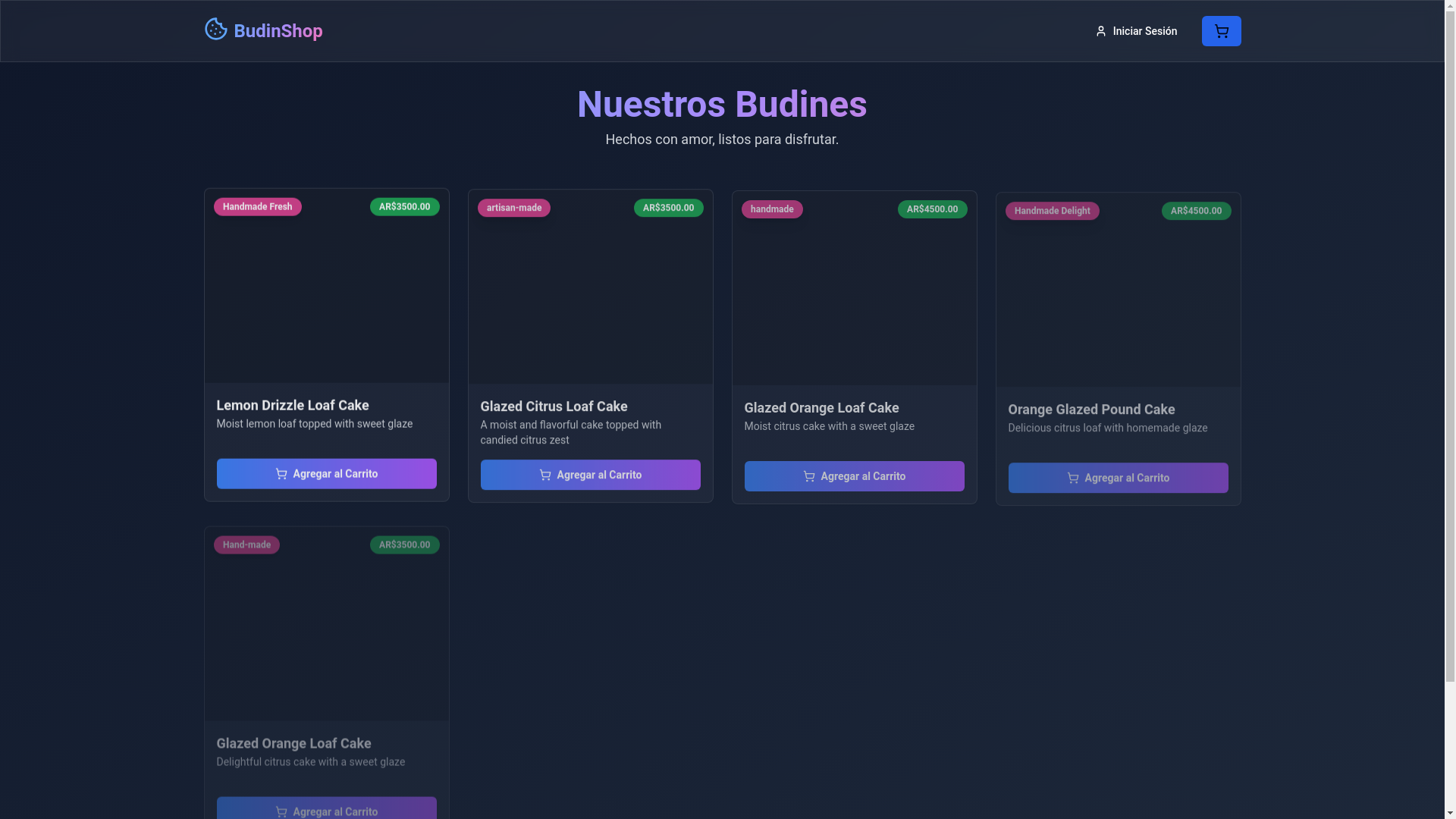Click the Glazed Citrus Loaf Cake image
The width and height of the screenshot is (1456, 819).
tap(590, 287)
